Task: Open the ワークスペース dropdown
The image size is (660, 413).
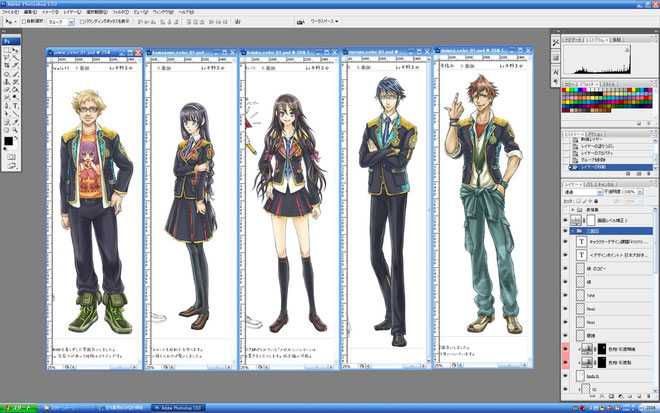Action: (x=324, y=21)
